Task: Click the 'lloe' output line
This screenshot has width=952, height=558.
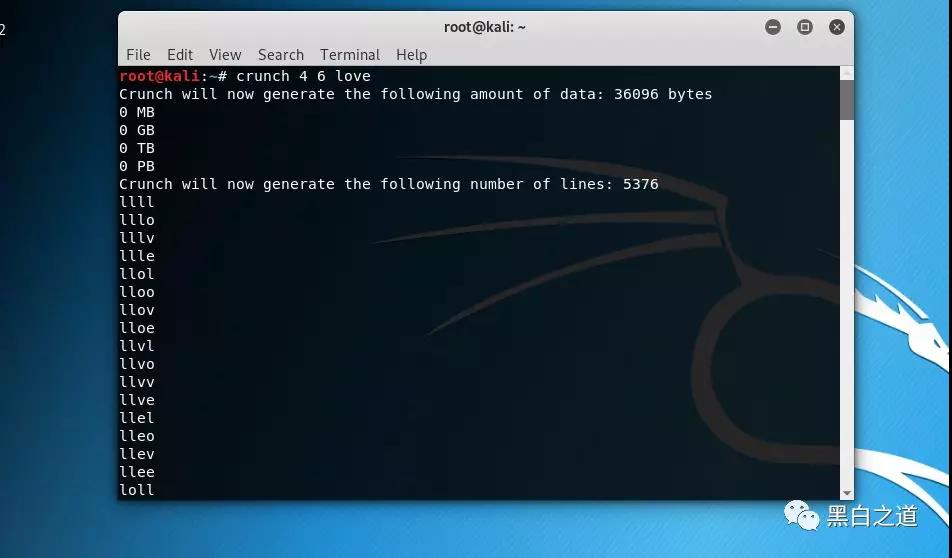Action: point(137,328)
